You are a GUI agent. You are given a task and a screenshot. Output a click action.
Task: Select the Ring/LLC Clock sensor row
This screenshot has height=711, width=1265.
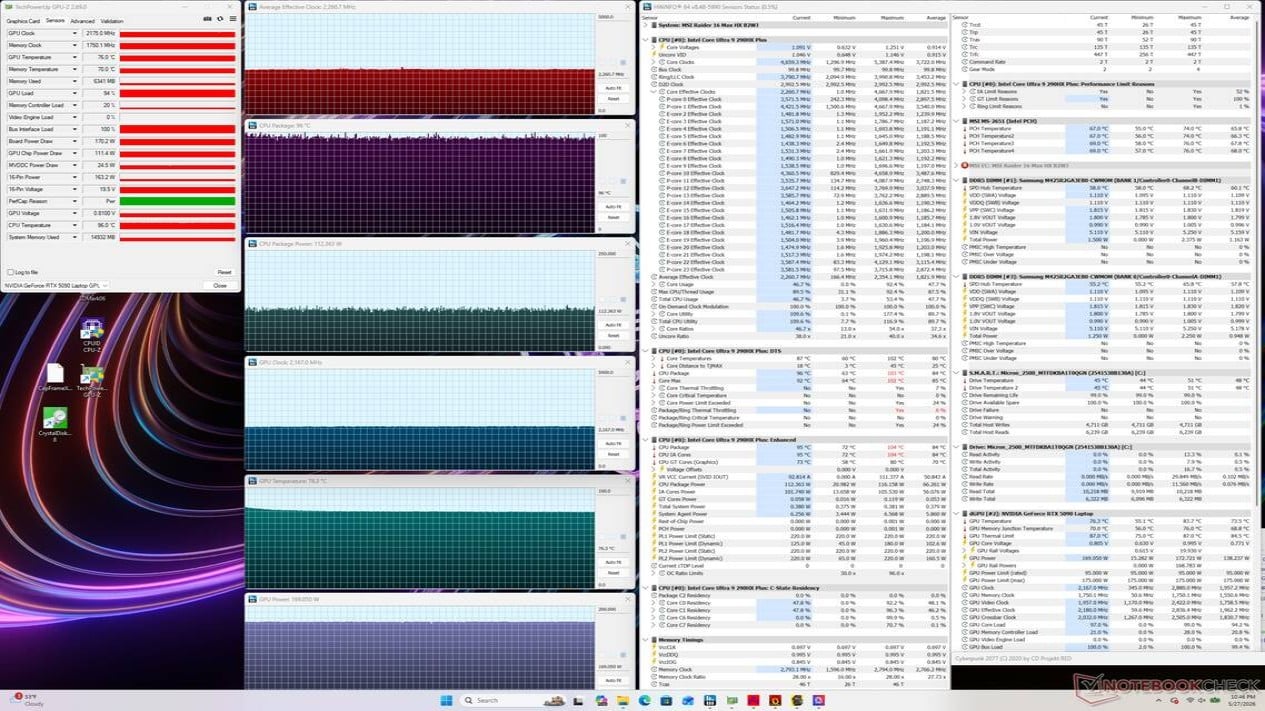tap(796, 77)
